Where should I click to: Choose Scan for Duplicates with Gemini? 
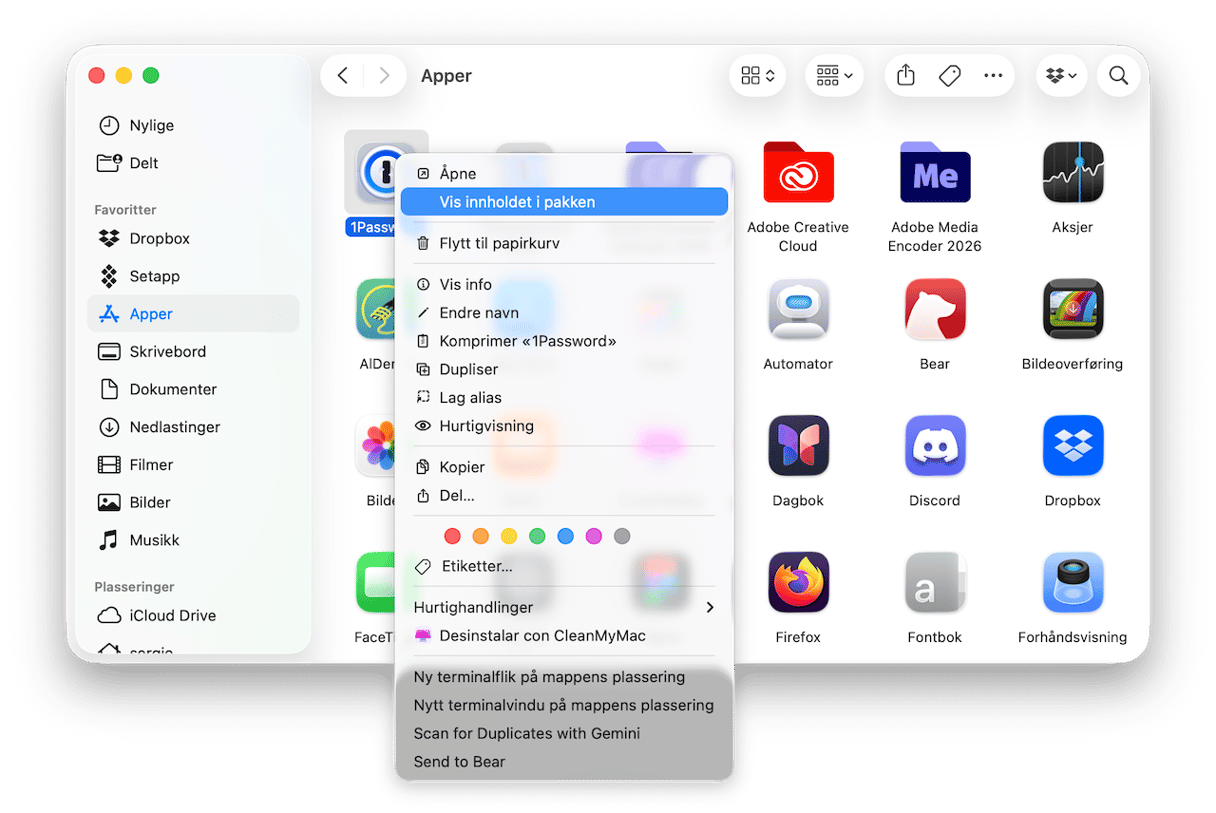tap(565, 733)
